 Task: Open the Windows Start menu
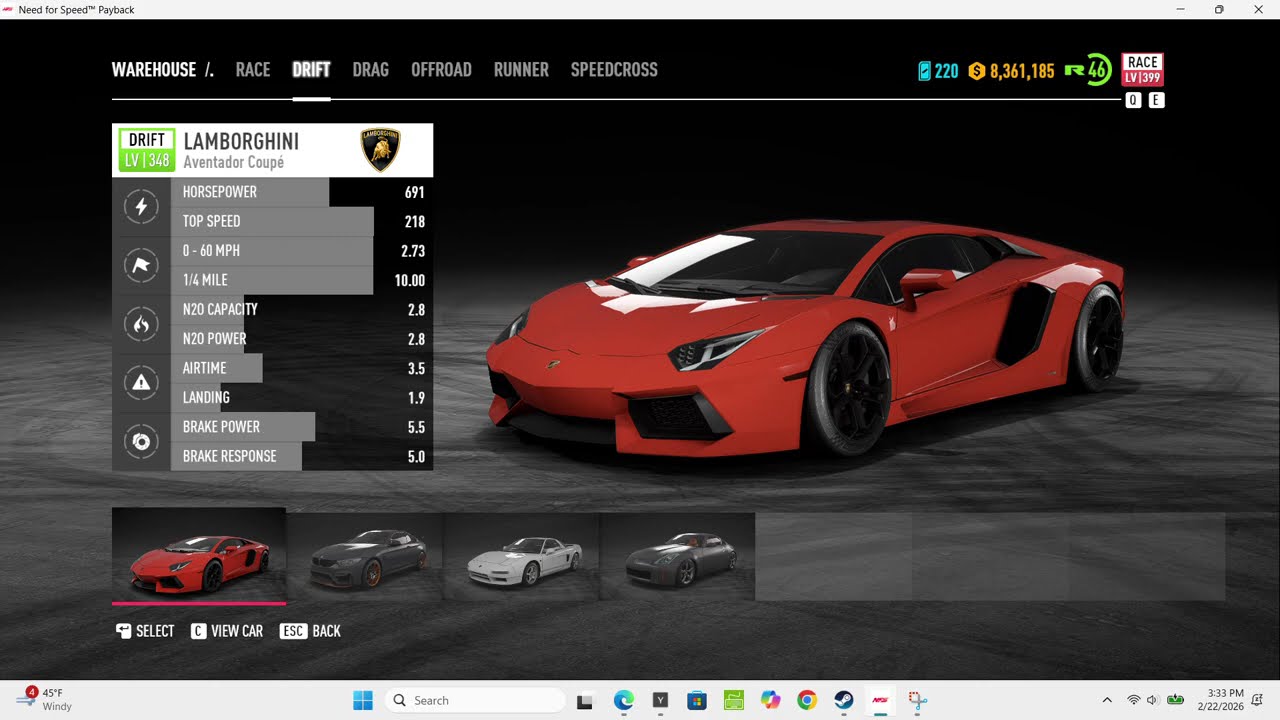[362, 700]
